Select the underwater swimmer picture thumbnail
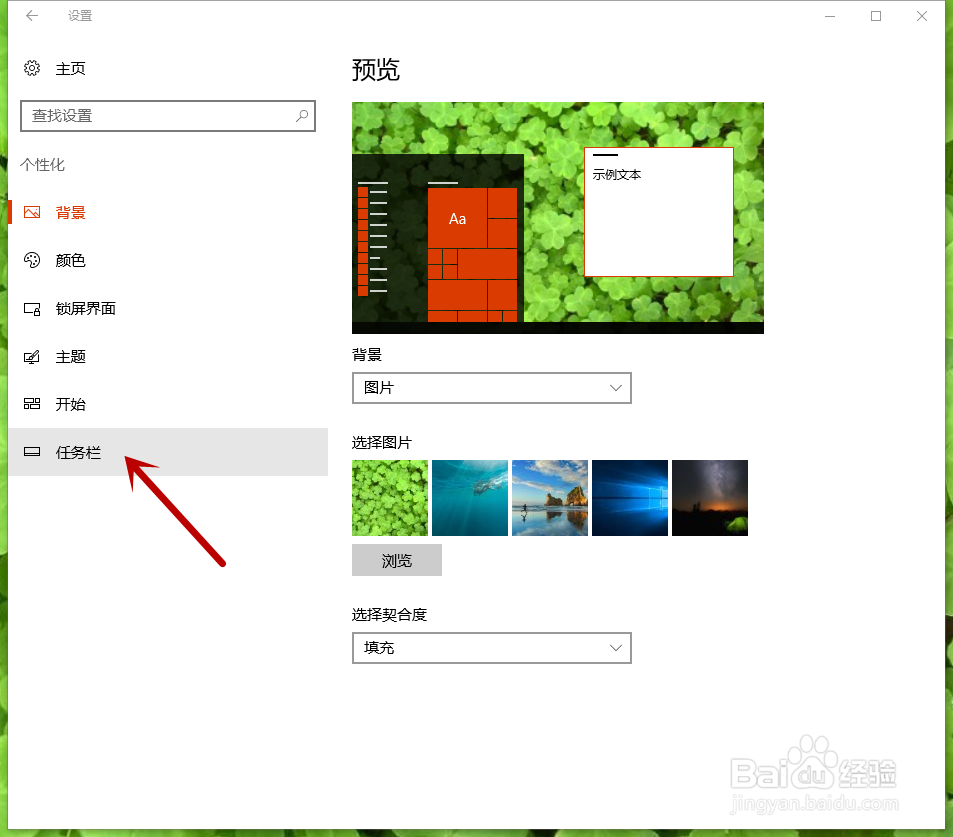Viewport: 953px width, 837px height. click(469, 497)
